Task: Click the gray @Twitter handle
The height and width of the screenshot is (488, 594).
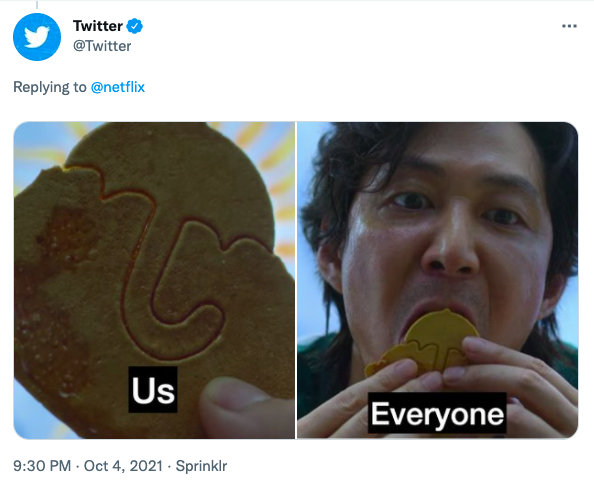Action: [x=102, y=46]
